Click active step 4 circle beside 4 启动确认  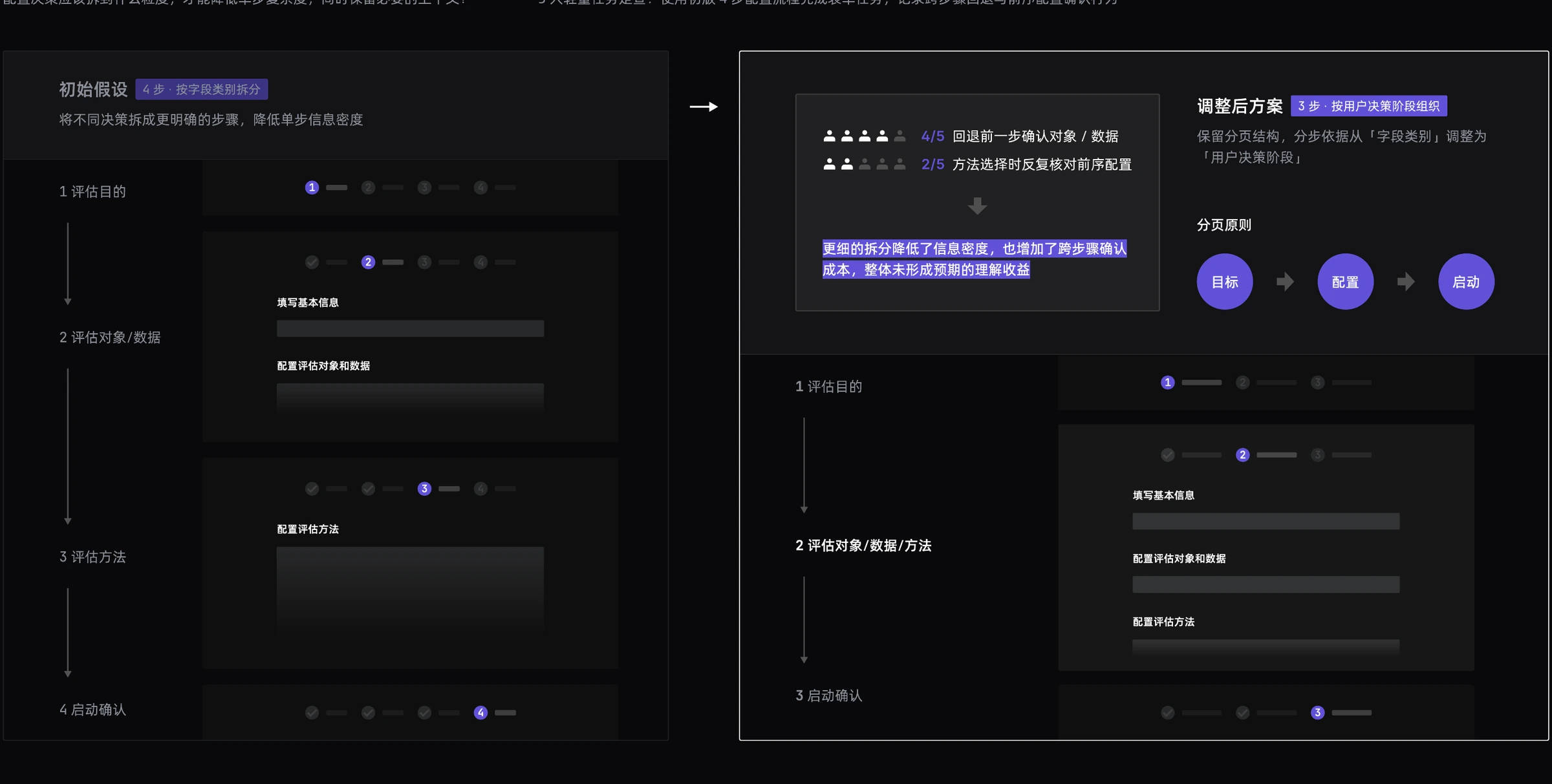coord(480,712)
